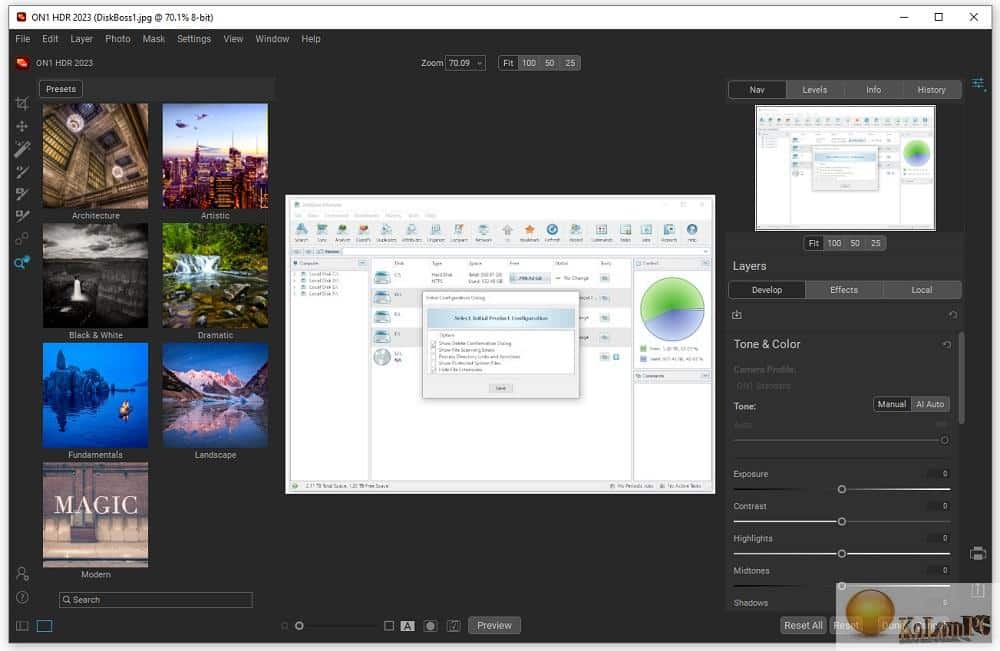This screenshot has height=651, width=1000.
Task: Set top zoom bar to 50
Action: pos(550,63)
